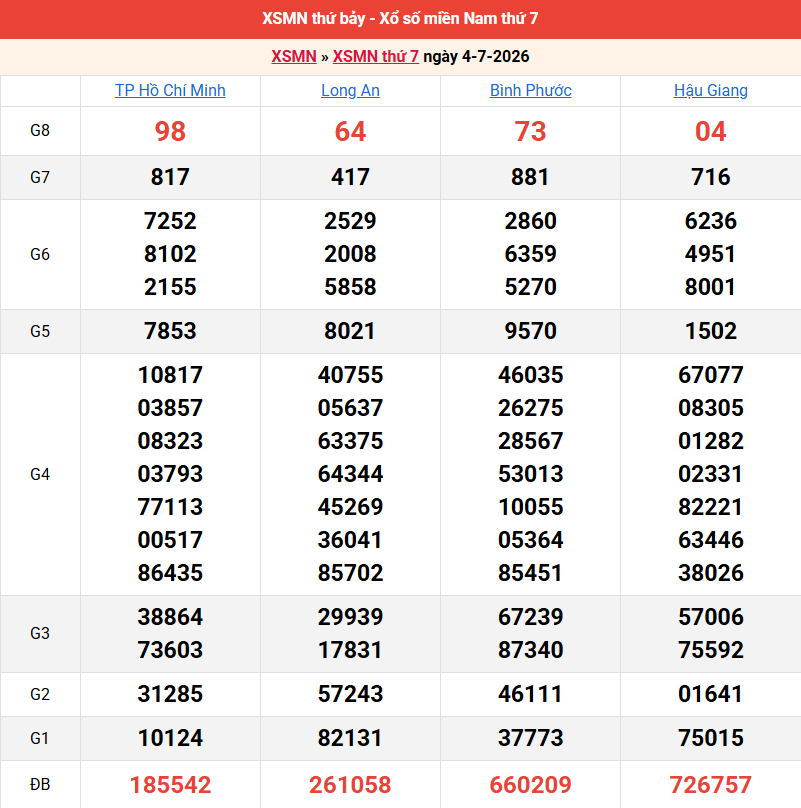Open the Long An province link

350,91
